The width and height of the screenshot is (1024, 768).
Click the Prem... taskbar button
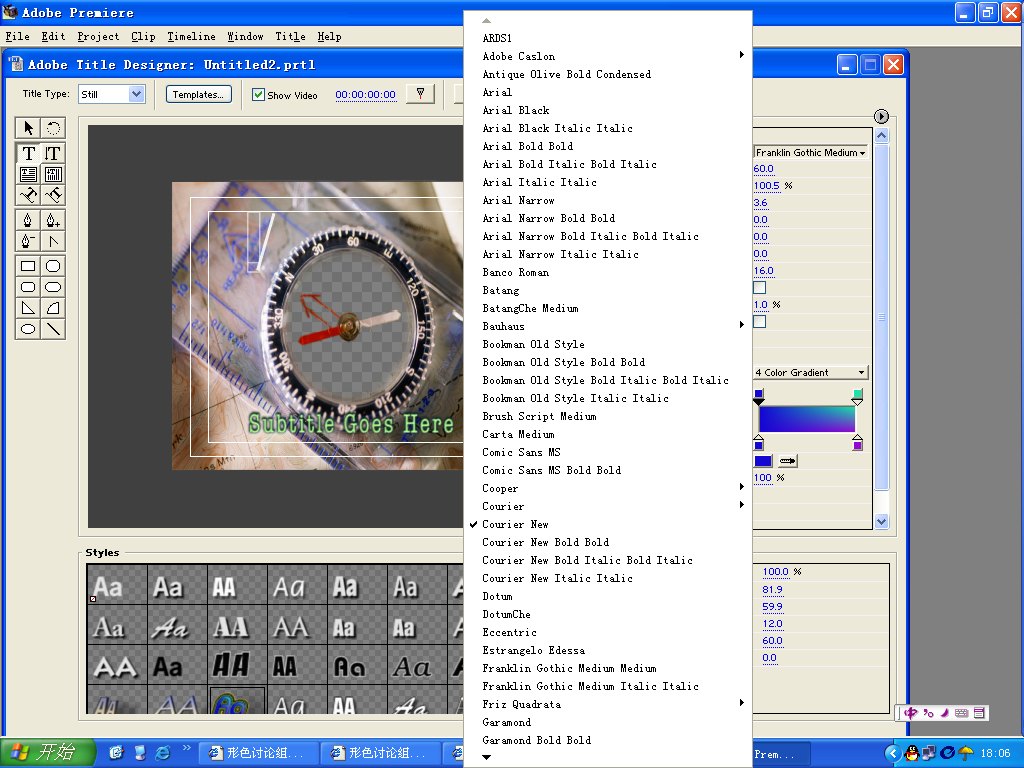click(x=781, y=754)
